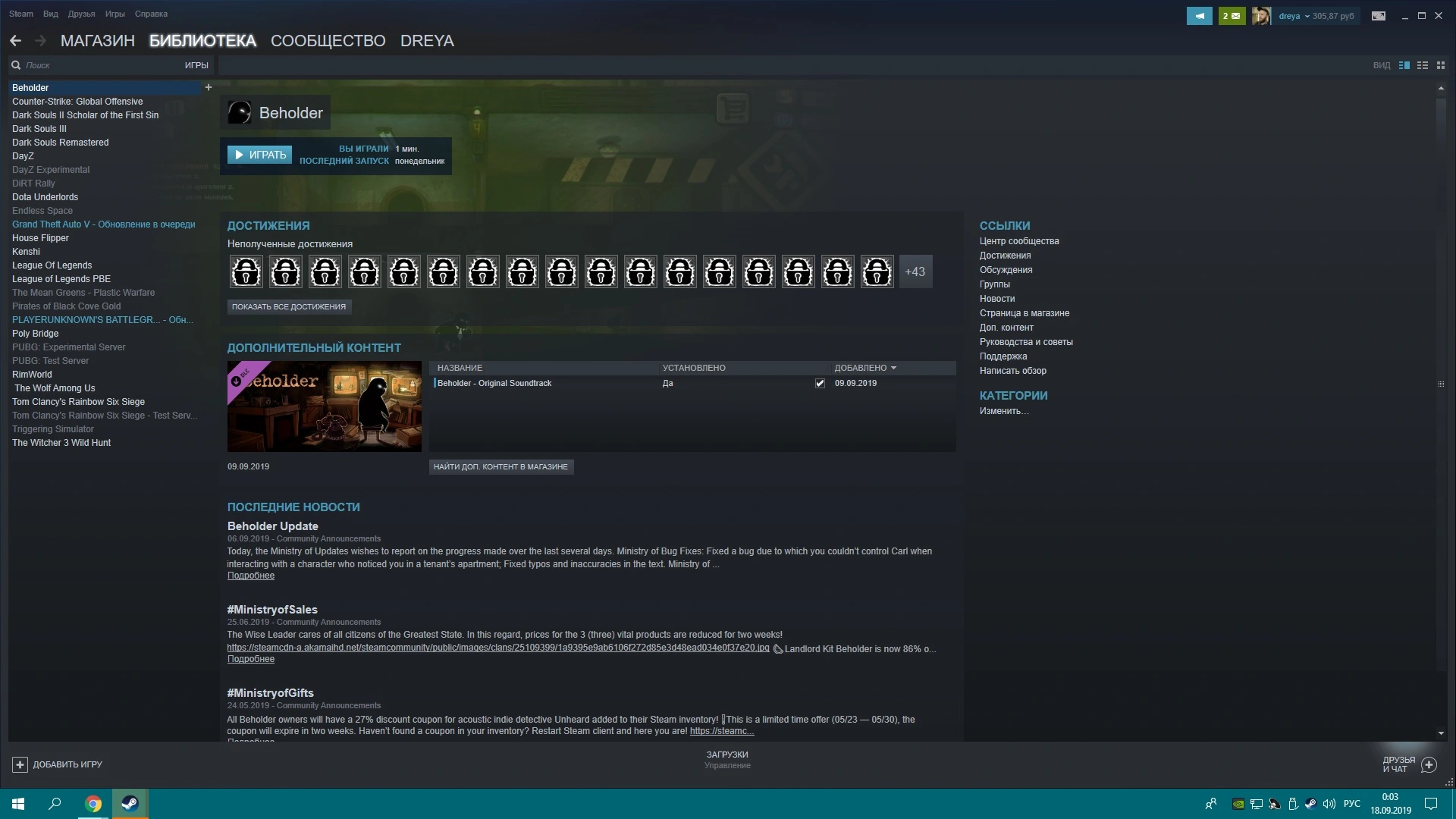Open the Windows Start menu
Screen dimensions: 1456x819
(18, 804)
